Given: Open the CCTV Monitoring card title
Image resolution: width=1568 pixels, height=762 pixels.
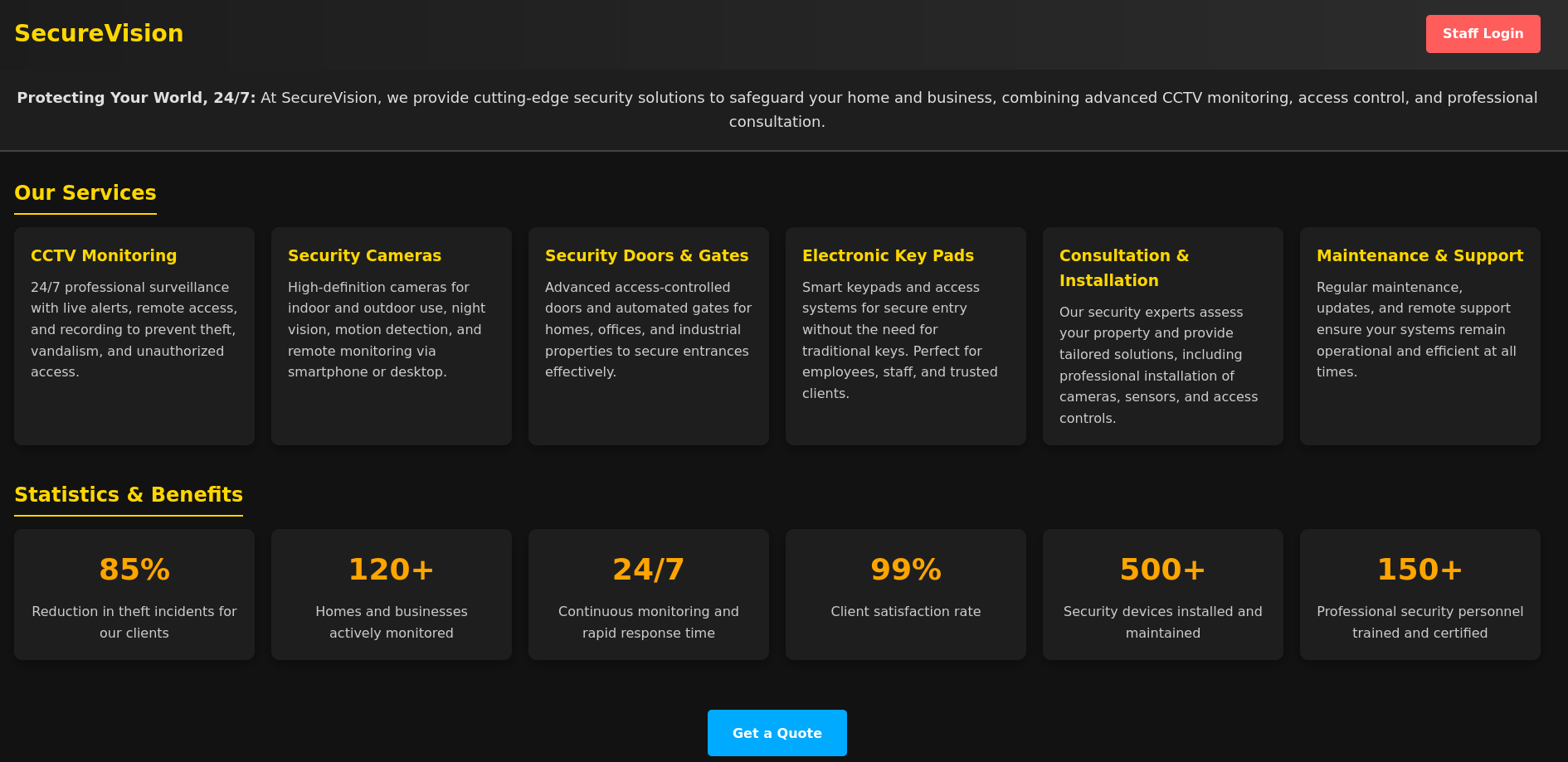Looking at the screenshot, I should [x=104, y=255].
